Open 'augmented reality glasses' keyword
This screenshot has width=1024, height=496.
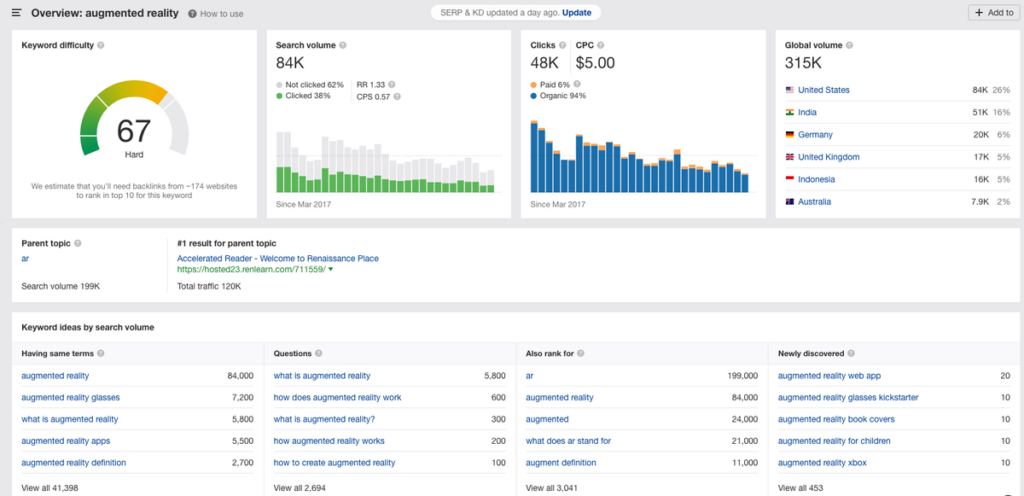pos(71,397)
